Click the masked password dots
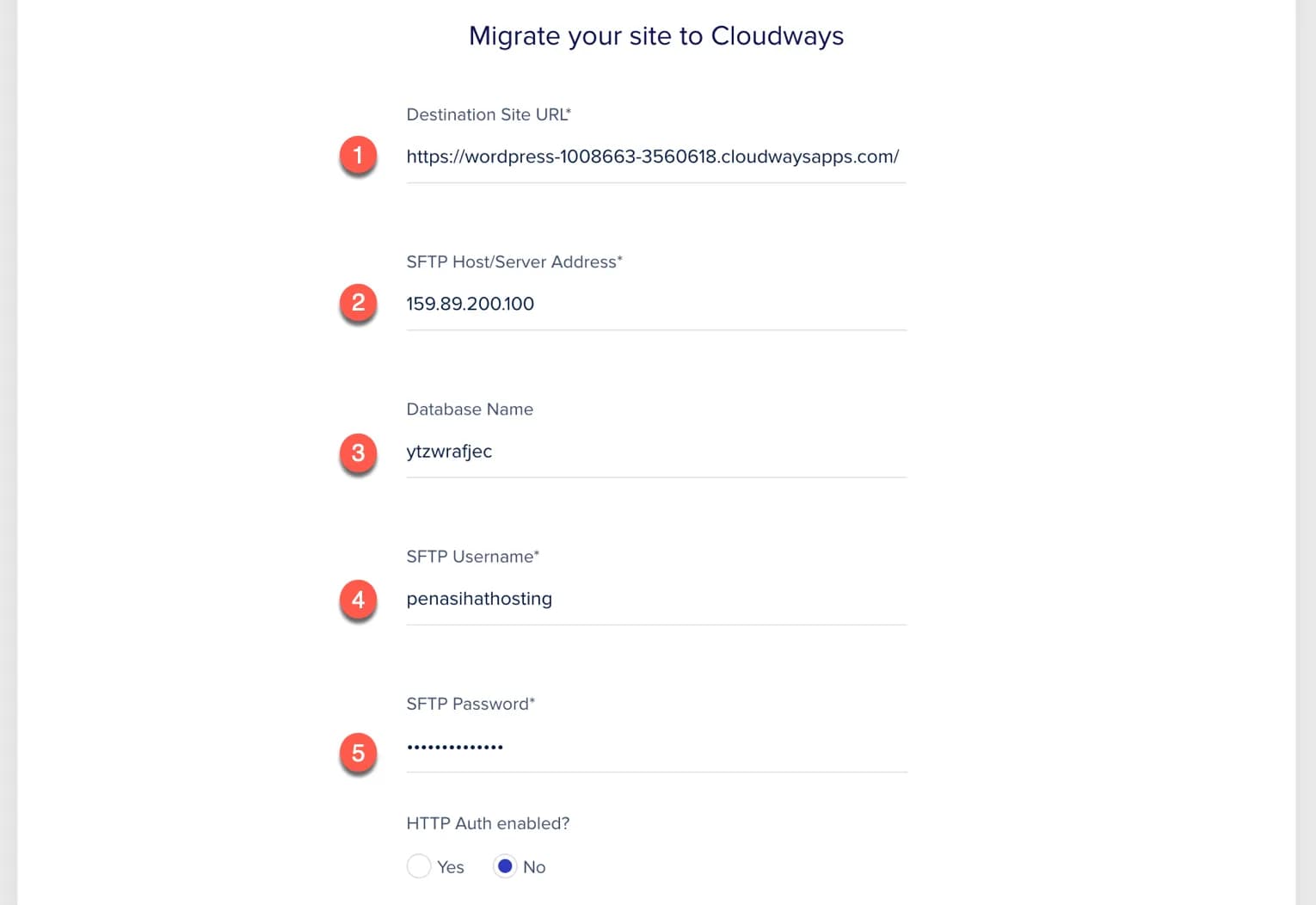This screenshot has height=905, width=1316. [x=455, y=747]
